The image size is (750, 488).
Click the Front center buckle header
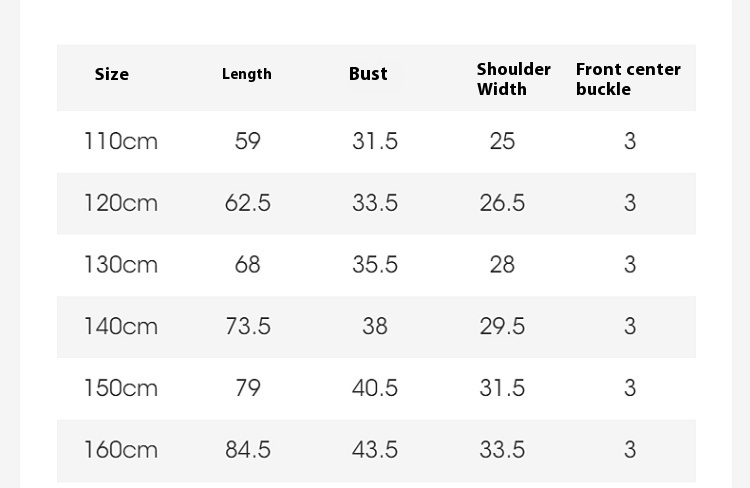(x=628, y=79)
